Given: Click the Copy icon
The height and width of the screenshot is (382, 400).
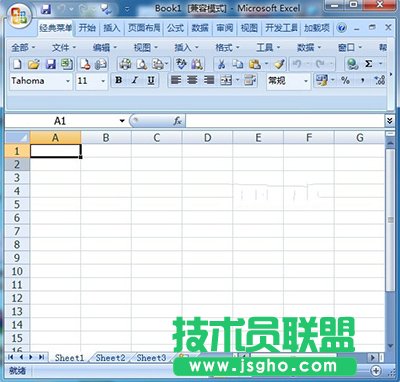Looking at the screenshot, I should click(x=238, y=64).
